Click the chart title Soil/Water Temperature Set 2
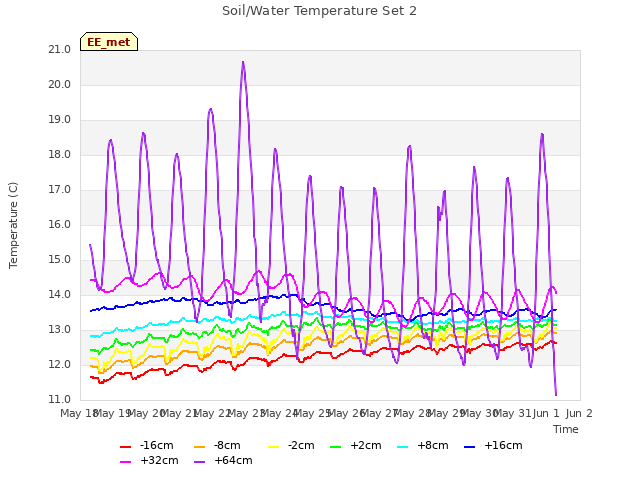The height and width of the screenshot is (480, 640). (319, 11)
